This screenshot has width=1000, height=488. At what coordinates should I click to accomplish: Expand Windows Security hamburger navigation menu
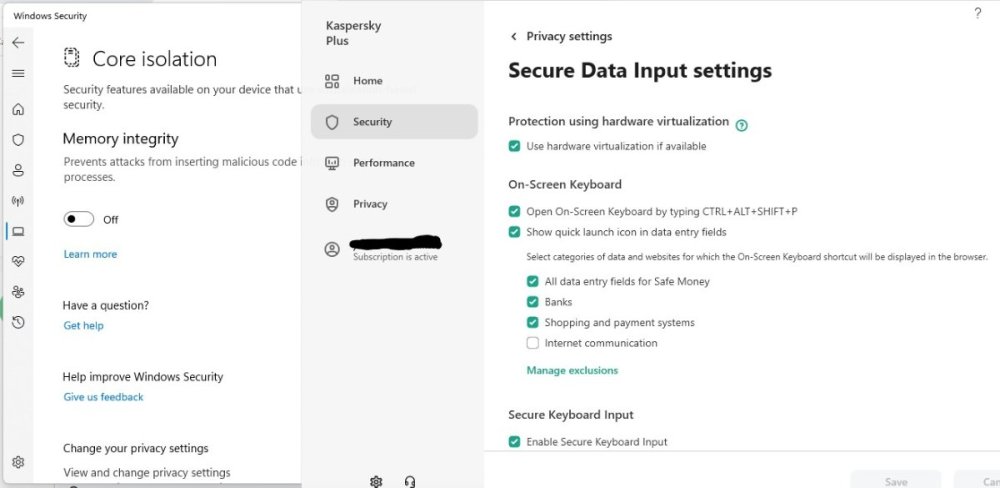tap(18, 73)
